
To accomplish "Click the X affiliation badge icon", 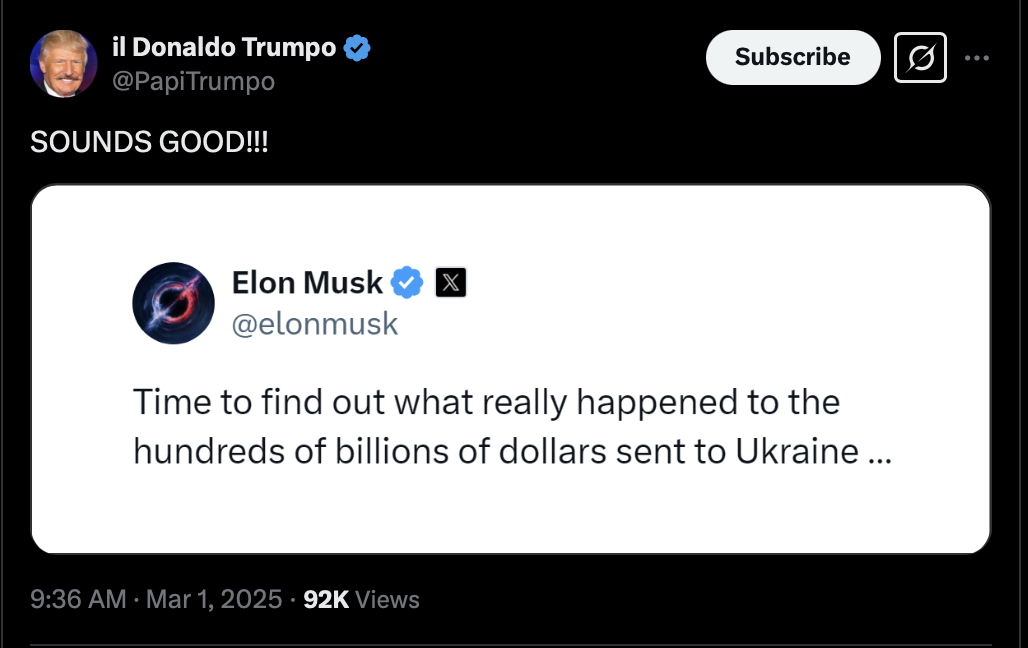I will click(x=451, y=284).
